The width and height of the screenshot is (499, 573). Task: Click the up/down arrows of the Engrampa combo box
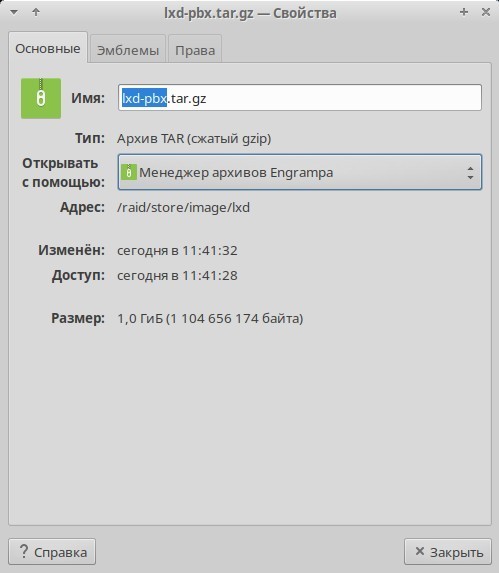click(471, 172)
